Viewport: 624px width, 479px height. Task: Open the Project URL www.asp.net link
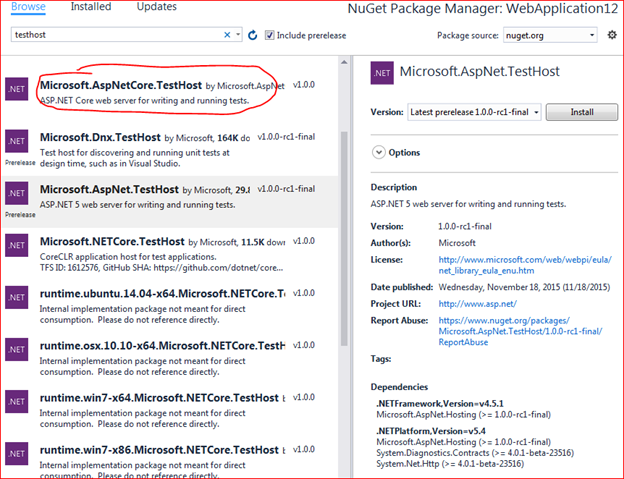[478, 304]
